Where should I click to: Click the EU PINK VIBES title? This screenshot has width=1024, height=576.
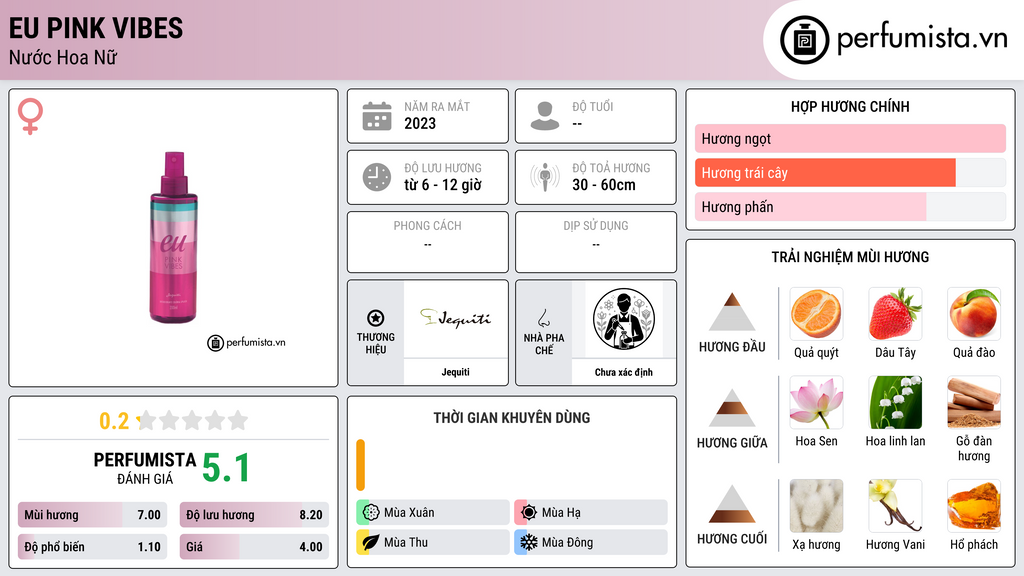tap(96, 28)
